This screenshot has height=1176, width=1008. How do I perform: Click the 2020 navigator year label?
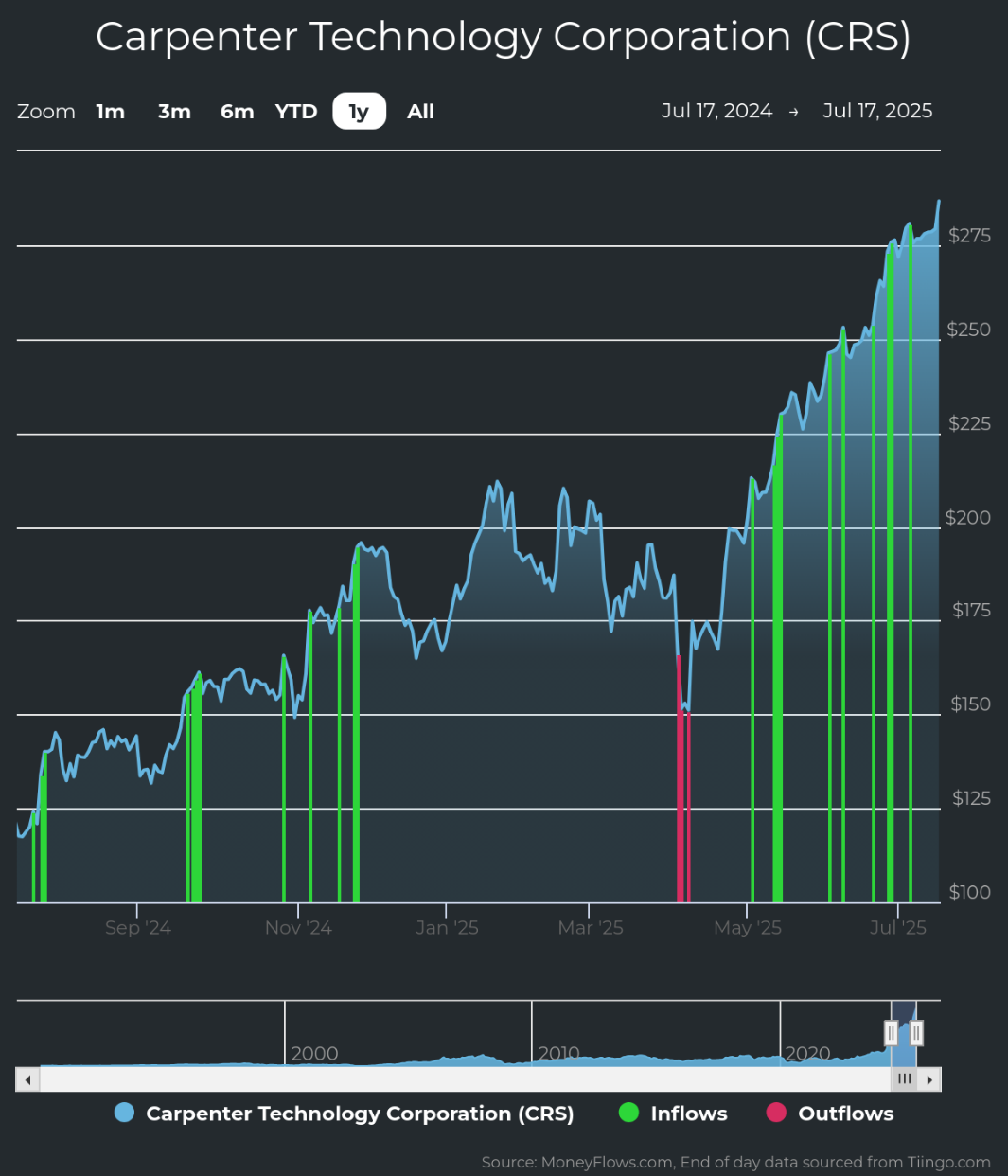coord(807,1053)
